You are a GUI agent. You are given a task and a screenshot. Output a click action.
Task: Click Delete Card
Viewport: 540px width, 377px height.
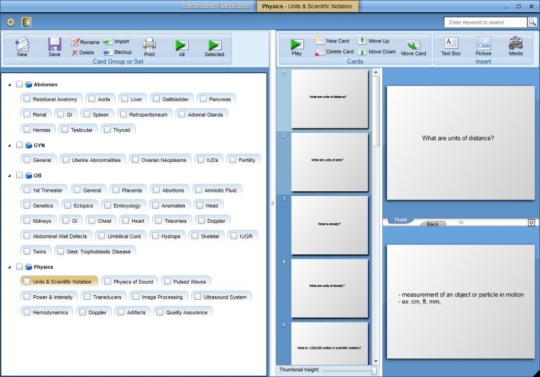334,52
